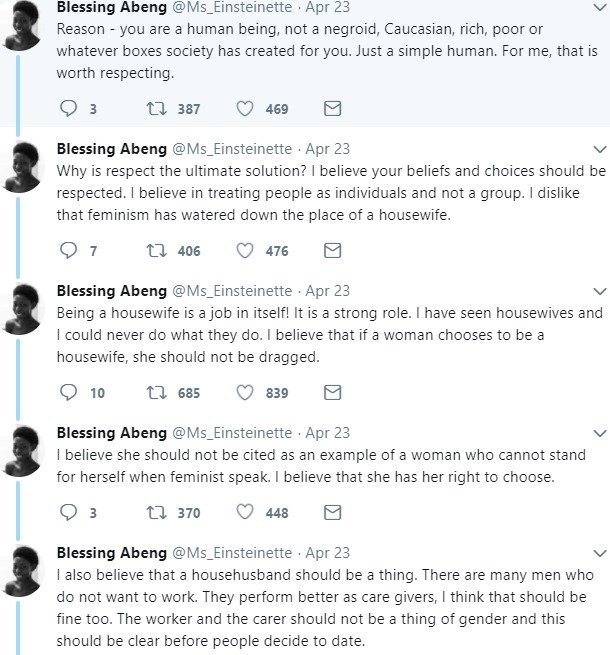610x655 pixels.
Task: Reply to the tweet with 10 replies
Action: 69,392
